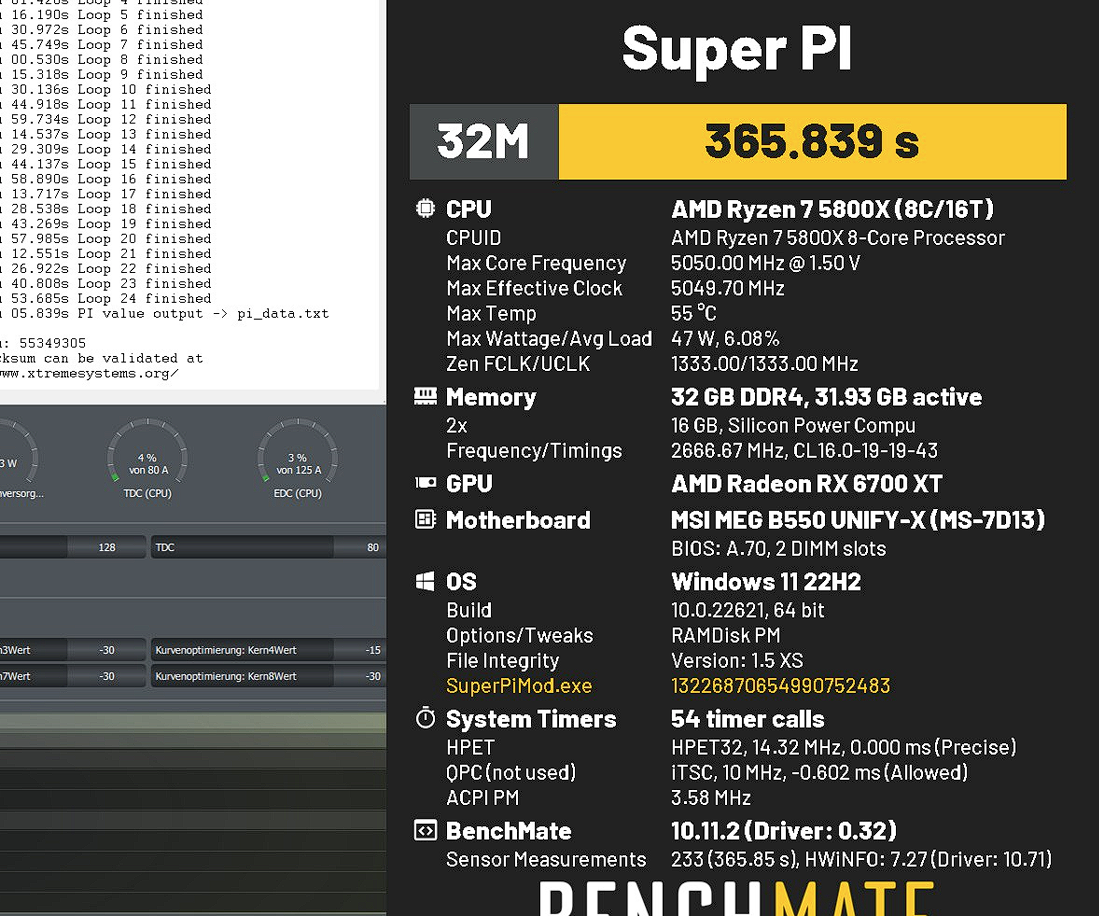This screenshot has width=1099, height=916.
Task: Click the TDC (CPU) gauge
Action: pos(147,459)
